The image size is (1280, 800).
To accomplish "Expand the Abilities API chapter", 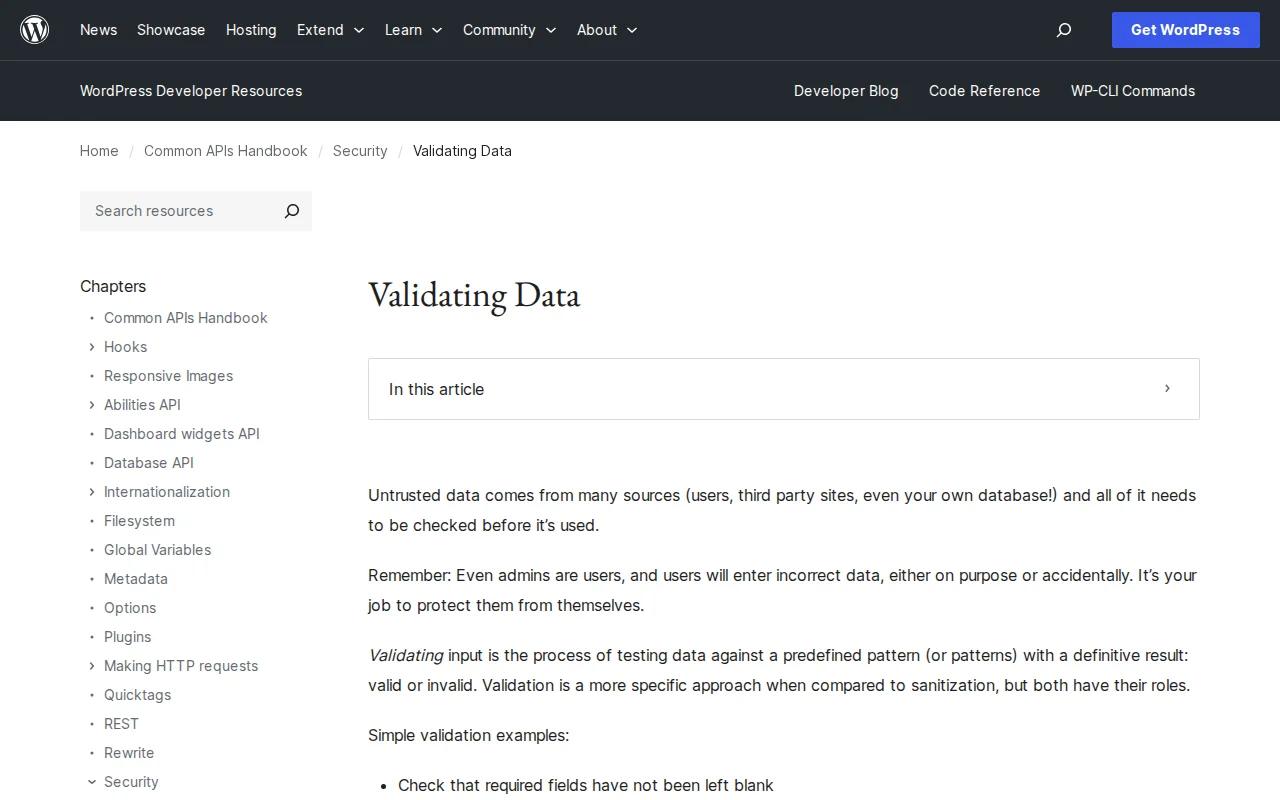I will pyautogui.click(x=91, y=405).
